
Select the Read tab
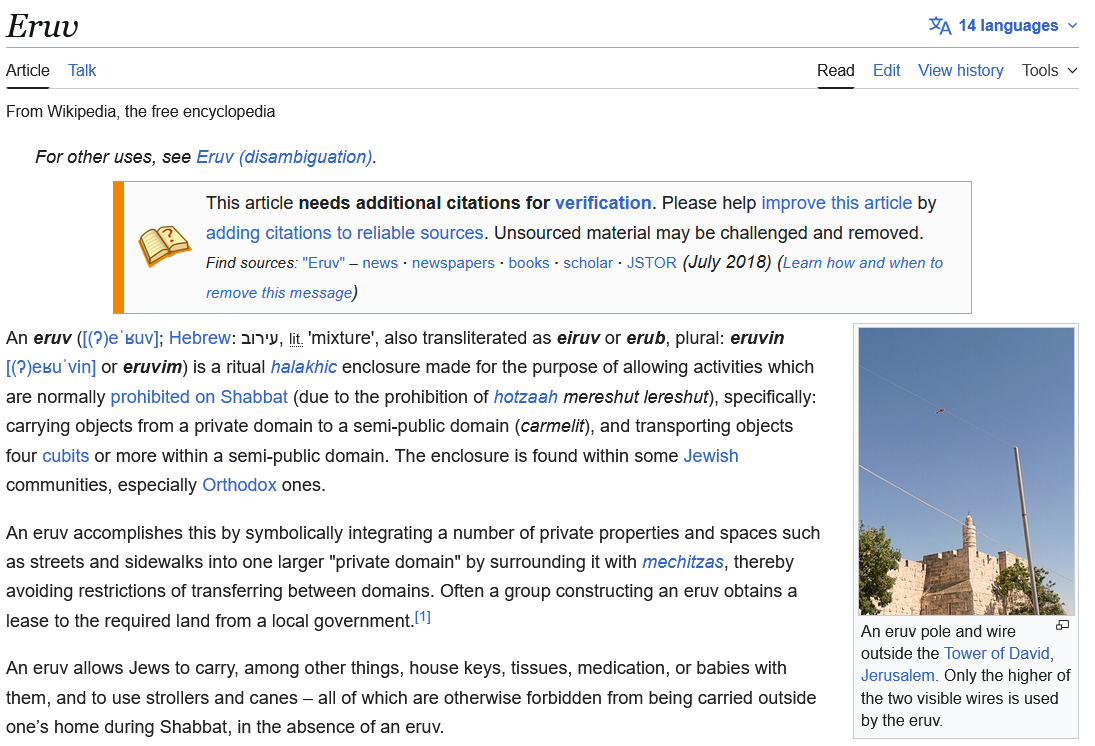point(835,71)
